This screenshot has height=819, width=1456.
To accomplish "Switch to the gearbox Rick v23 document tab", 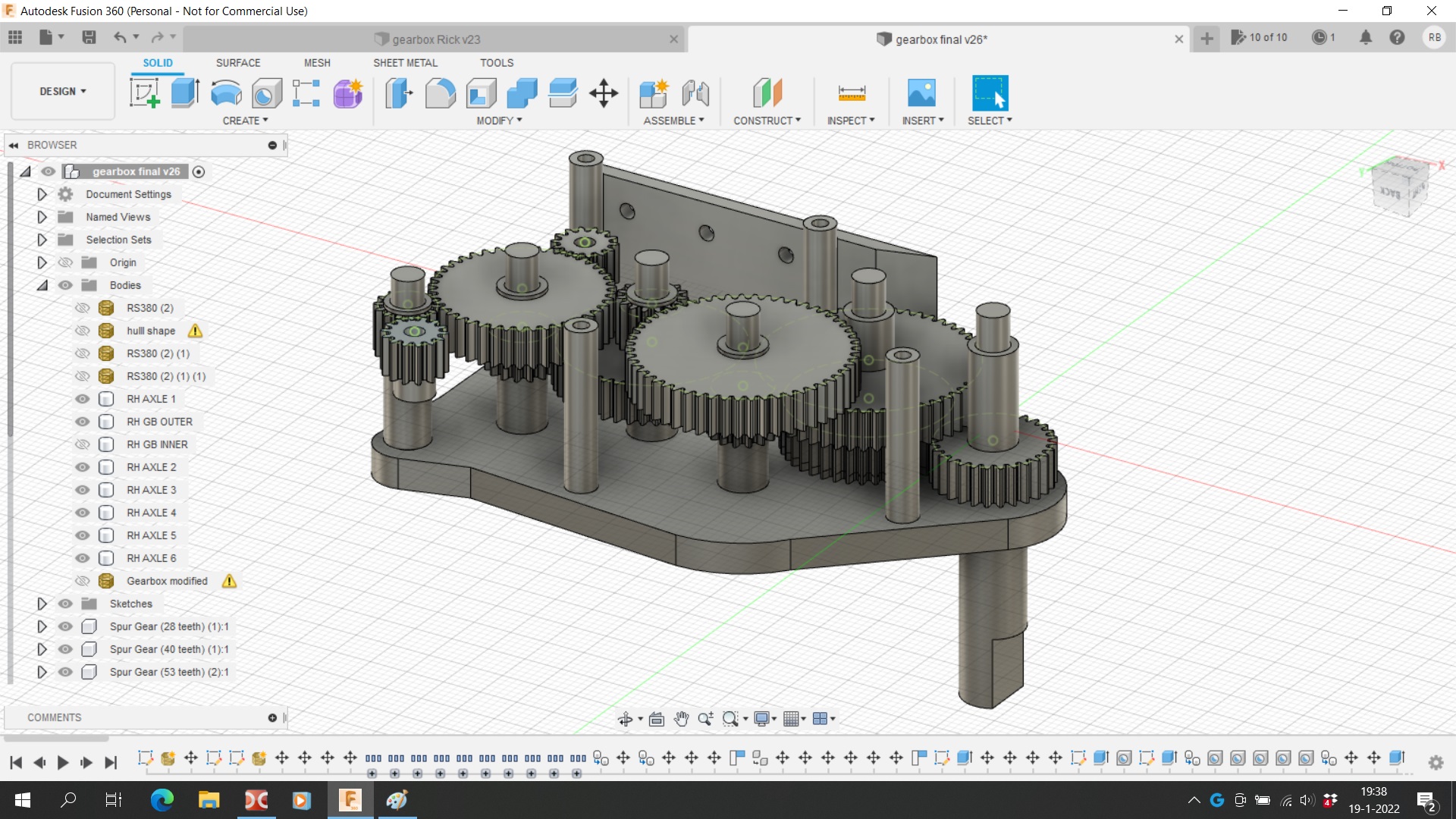I will click(436, 39).
